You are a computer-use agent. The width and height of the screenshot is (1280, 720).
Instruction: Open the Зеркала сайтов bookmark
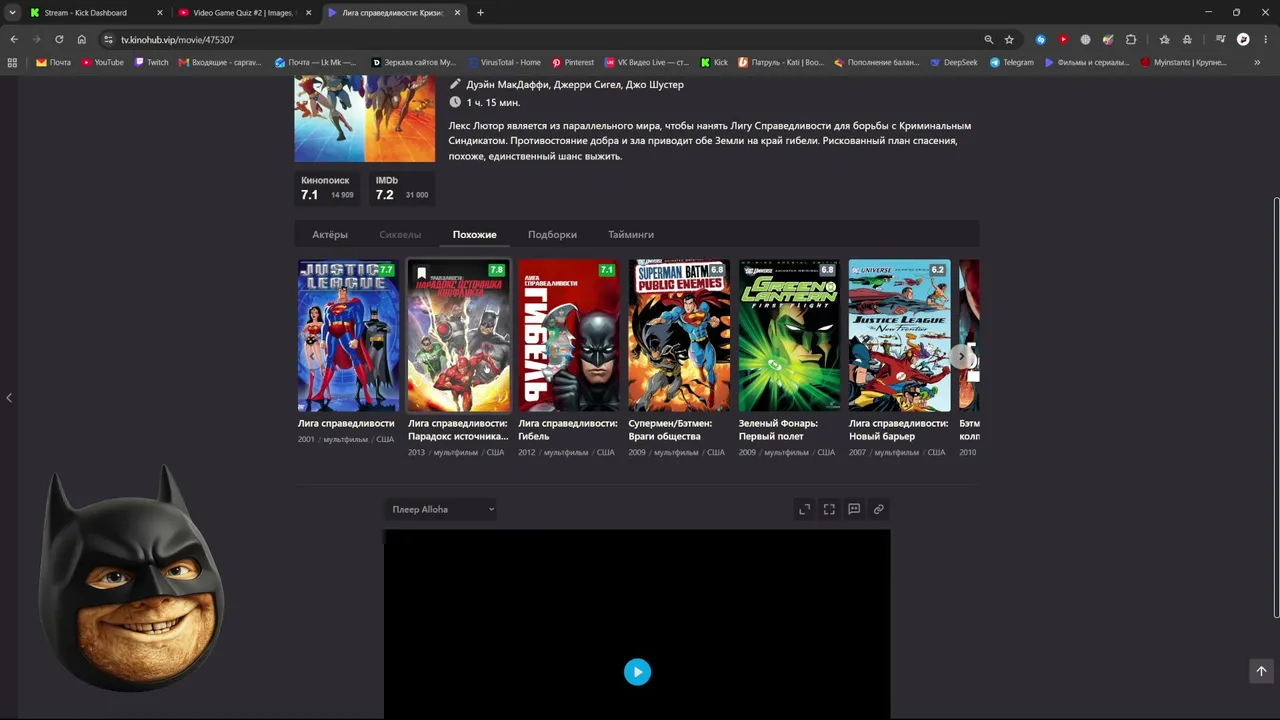point(414,62)
